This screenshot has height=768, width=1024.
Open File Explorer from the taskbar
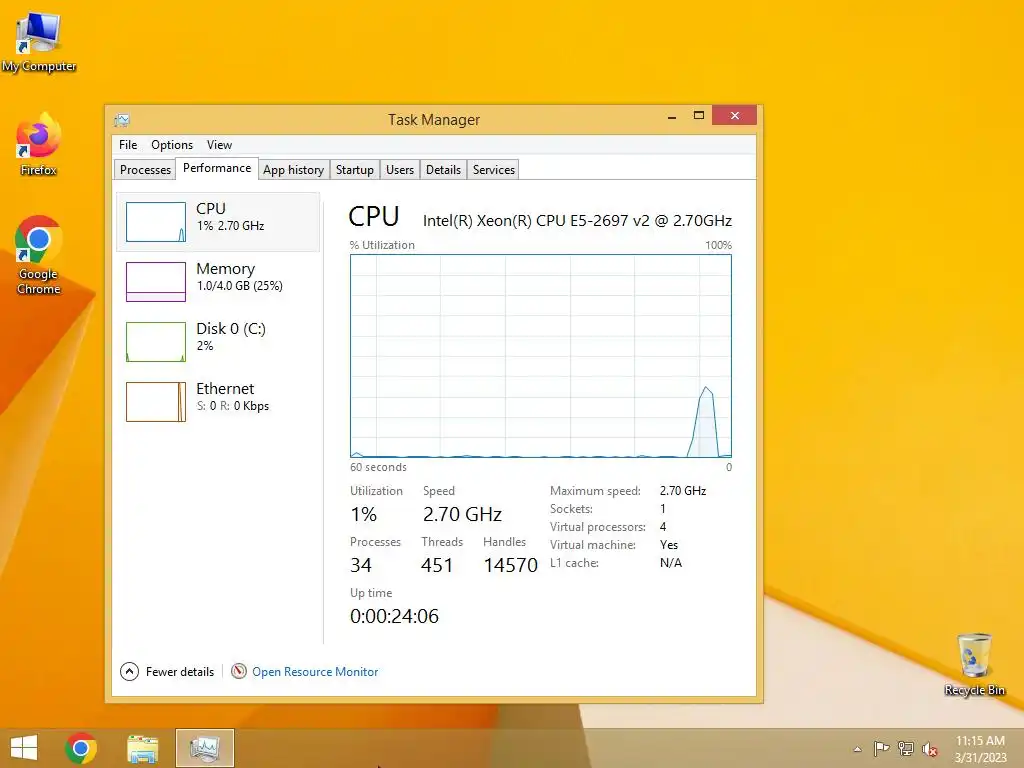click(x=142, y=748)
